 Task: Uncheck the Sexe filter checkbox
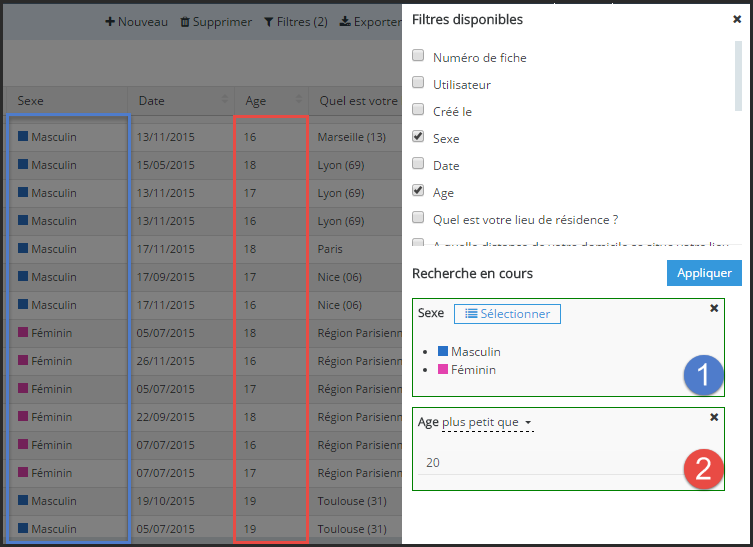click(x=418, y=136)
